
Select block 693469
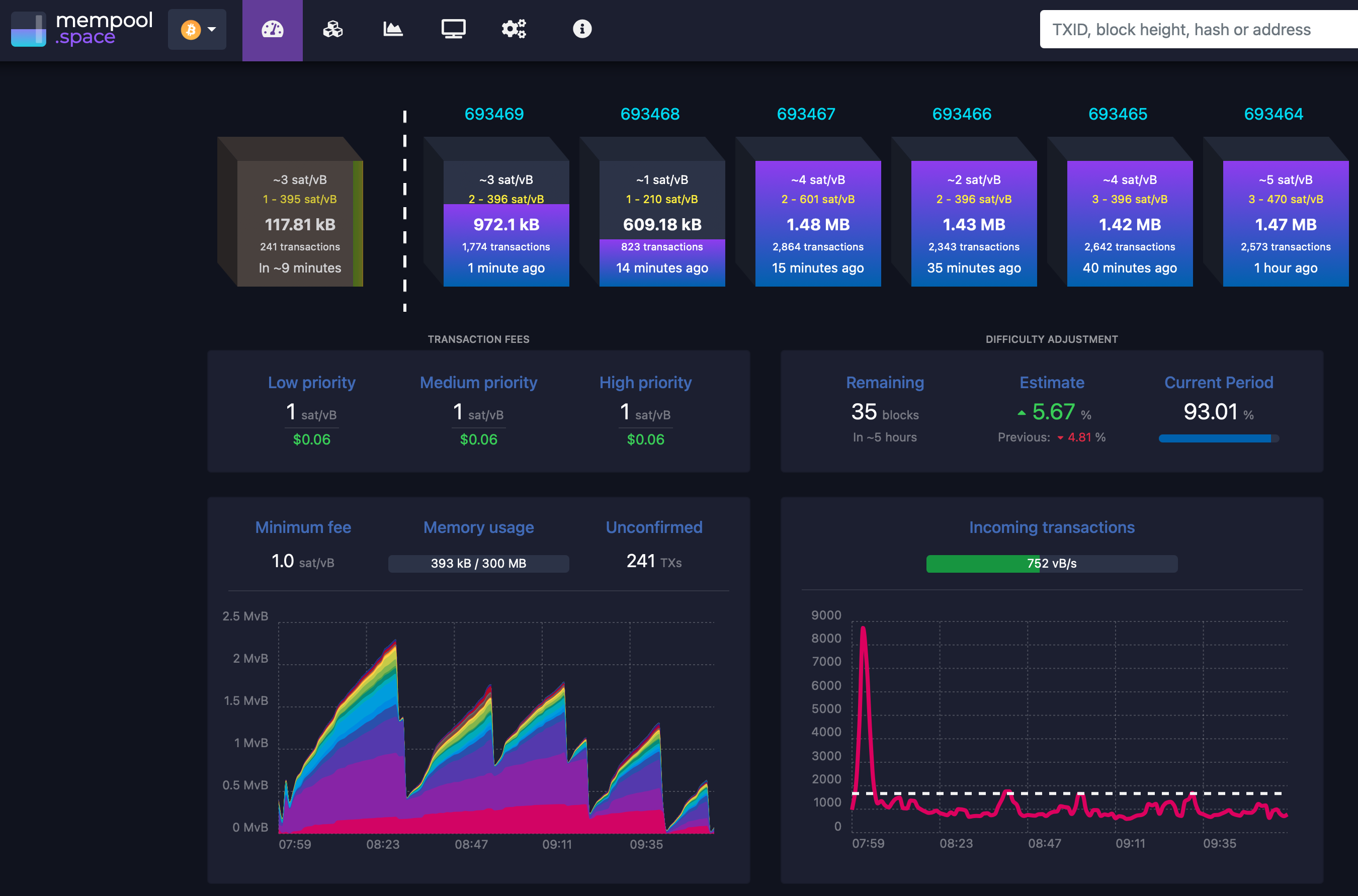coord(506,223)
